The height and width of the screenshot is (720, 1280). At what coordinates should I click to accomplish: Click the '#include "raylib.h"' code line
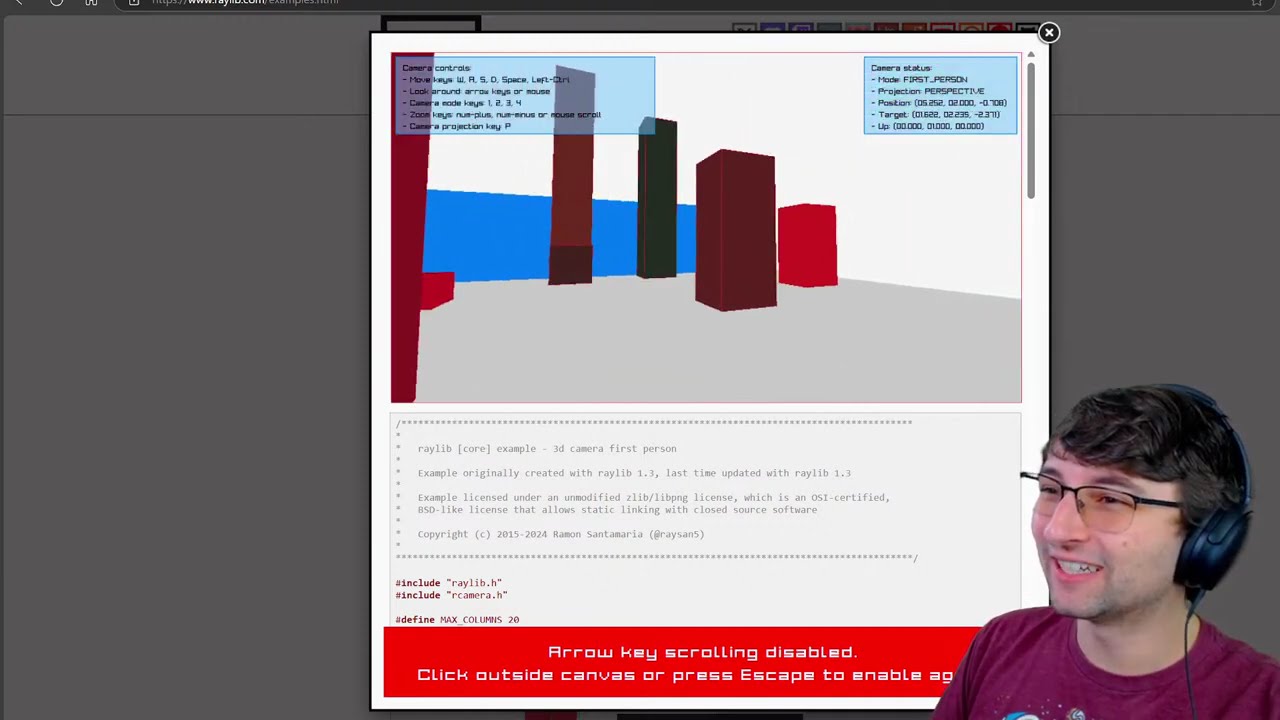[448, 583]
